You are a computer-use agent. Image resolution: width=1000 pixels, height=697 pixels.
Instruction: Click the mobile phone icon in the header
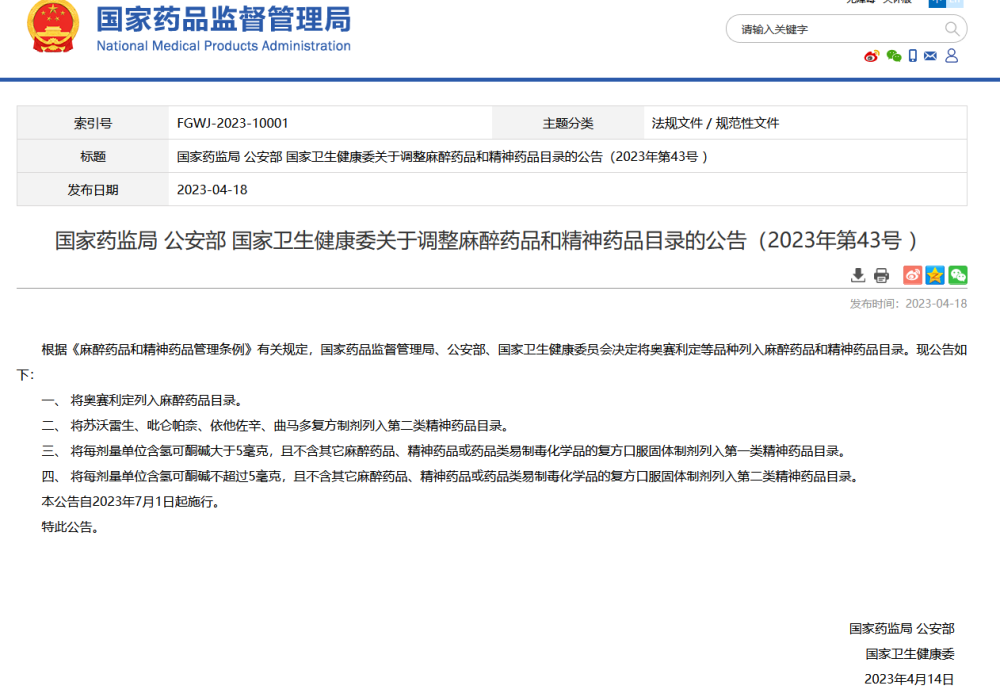pyautogui.click(x=913, y=56)
